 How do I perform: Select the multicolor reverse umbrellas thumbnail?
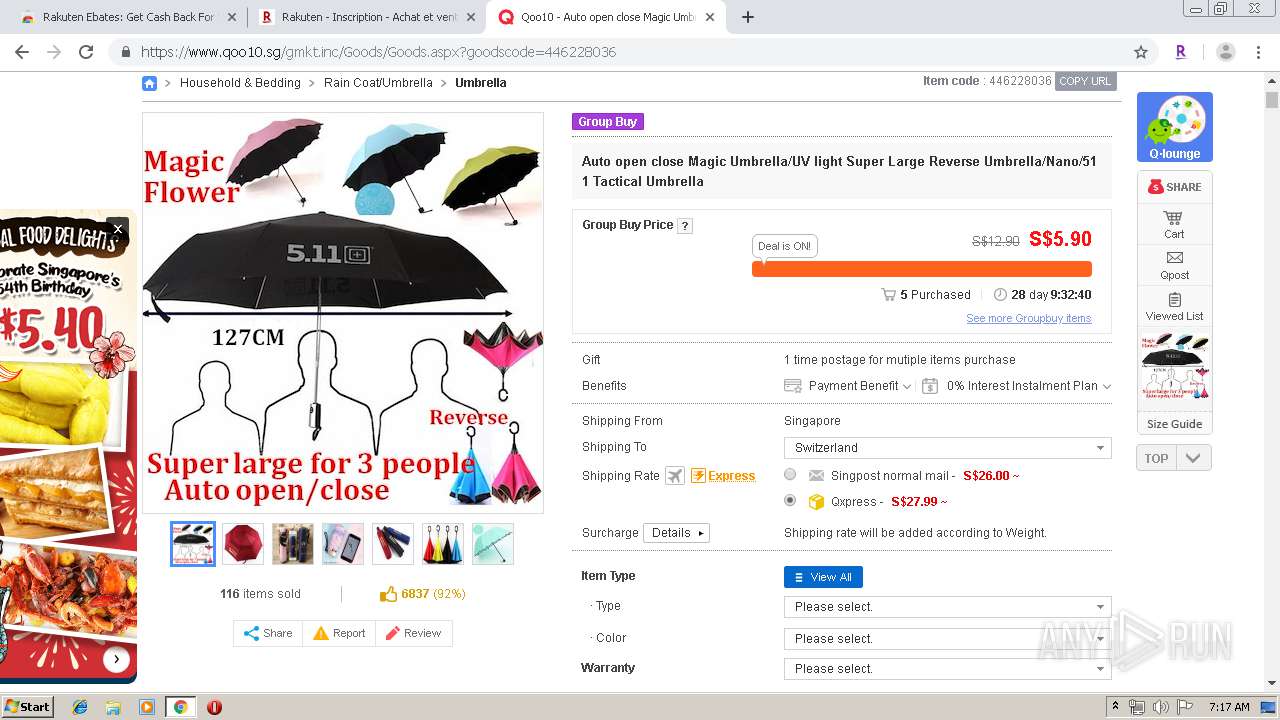pyautogui.click(x=443, y=544)
